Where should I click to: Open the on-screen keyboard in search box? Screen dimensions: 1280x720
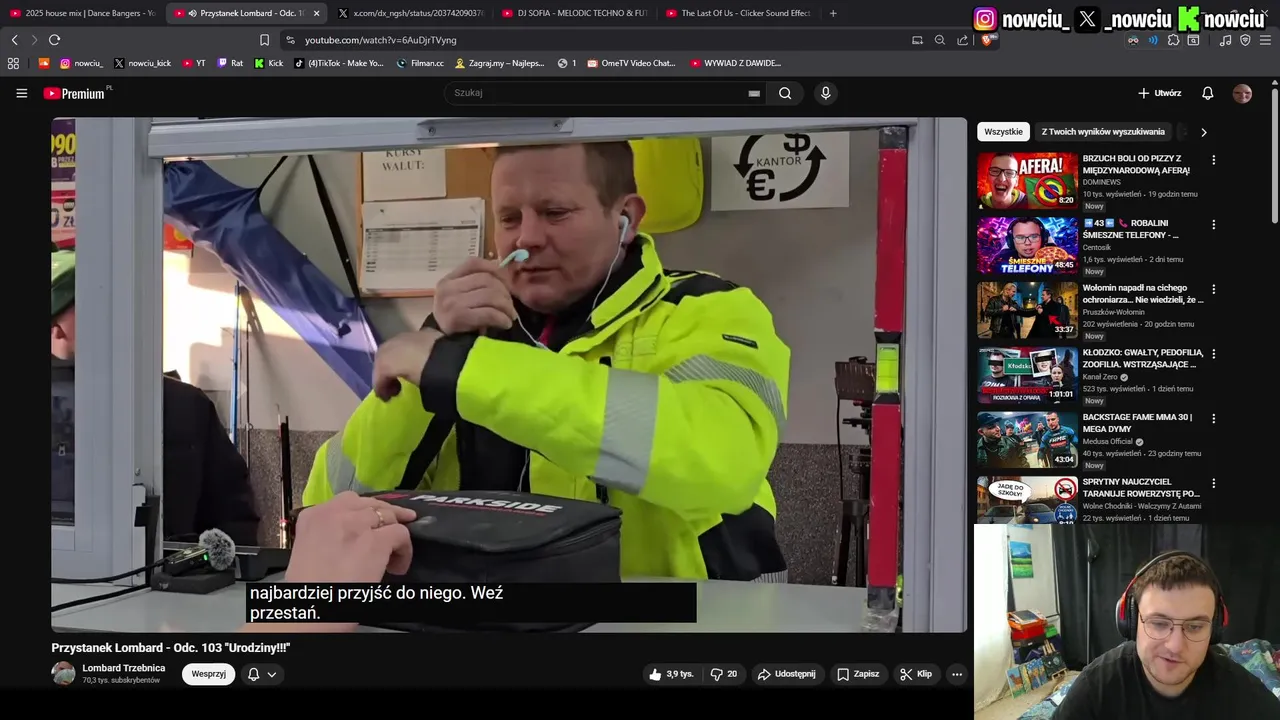pos(754,93)
